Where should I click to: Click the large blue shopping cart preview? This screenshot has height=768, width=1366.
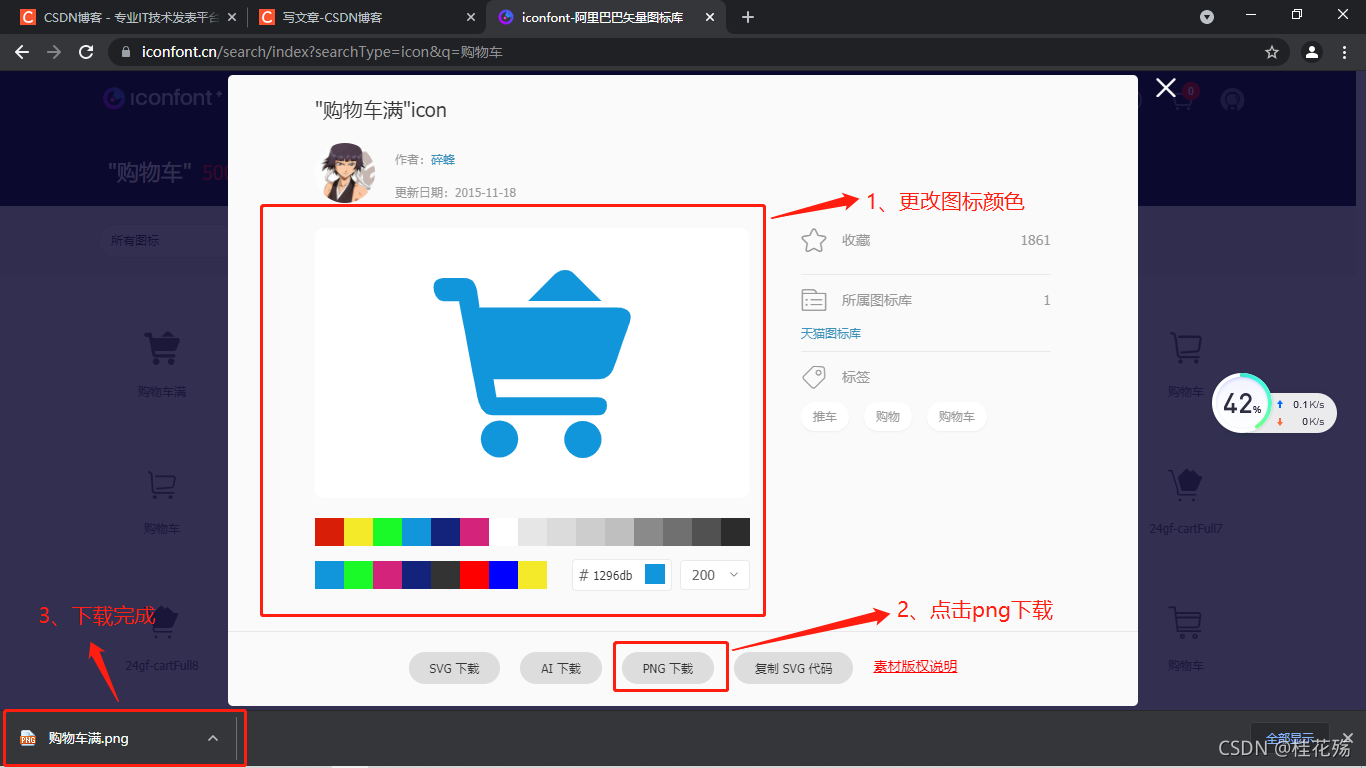[532, 363]
